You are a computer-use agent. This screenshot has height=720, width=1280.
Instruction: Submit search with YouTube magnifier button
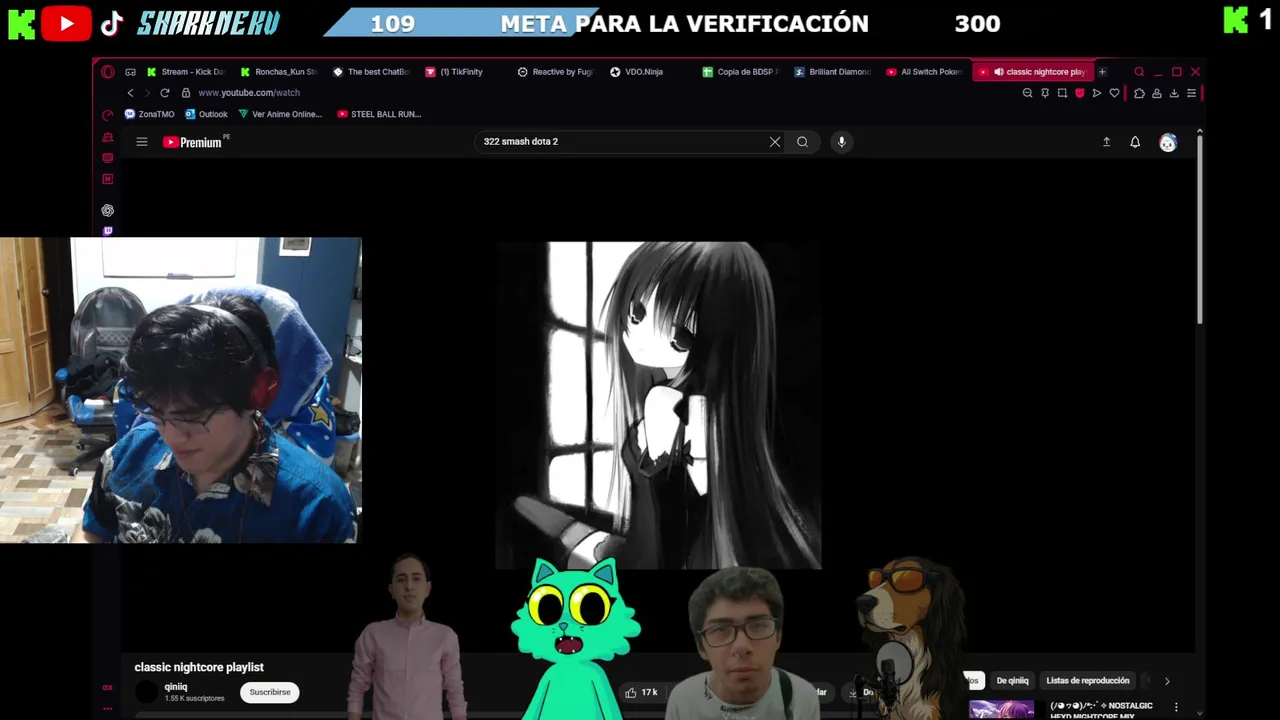point(802,142)
